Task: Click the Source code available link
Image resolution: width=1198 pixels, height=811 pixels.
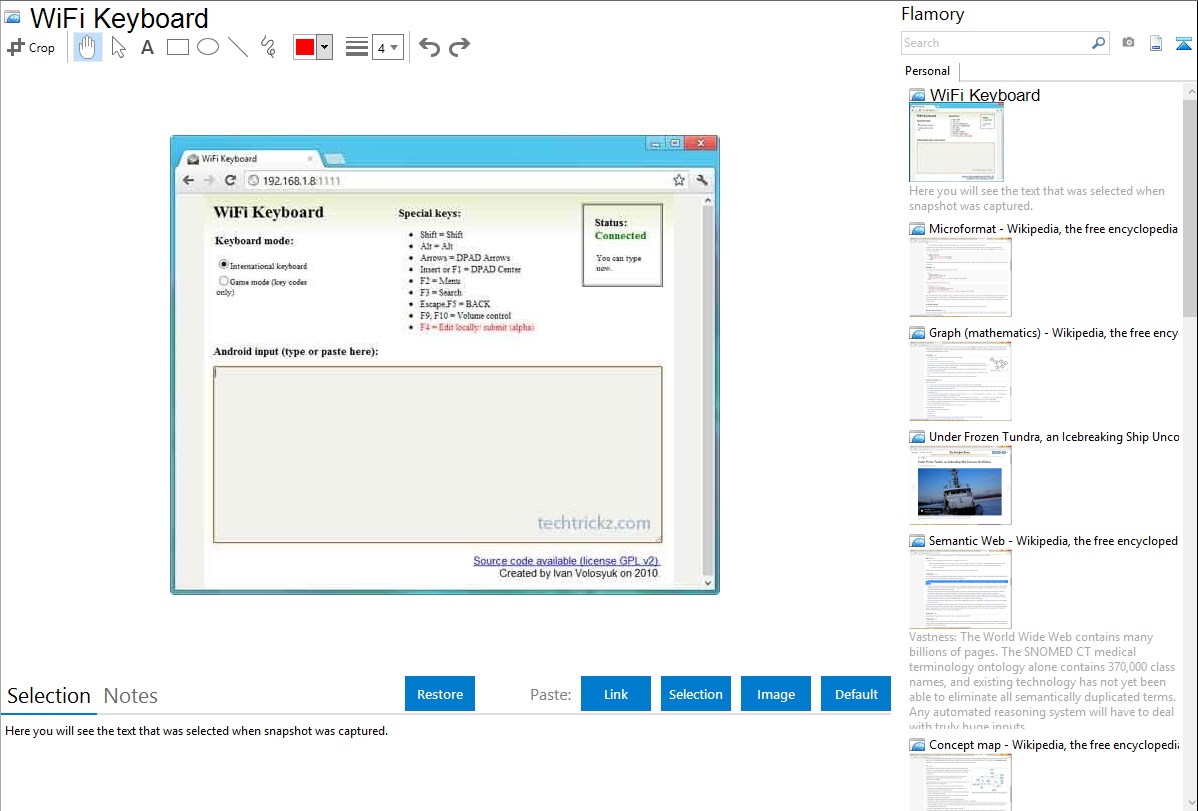Action: point(566,560)
